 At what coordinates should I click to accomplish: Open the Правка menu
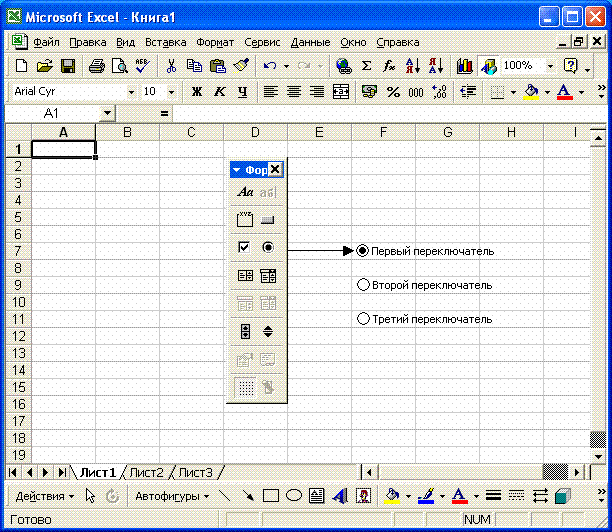[x=88, y=42]
